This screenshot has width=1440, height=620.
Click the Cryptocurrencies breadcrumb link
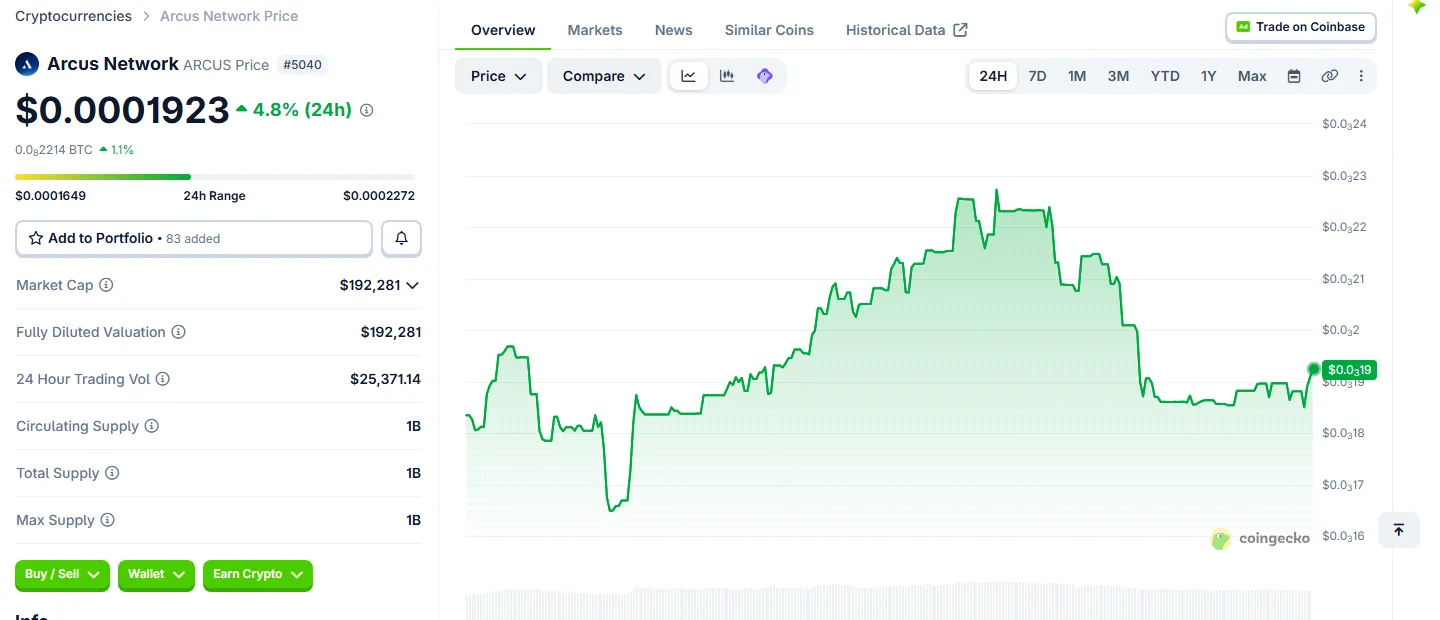click(73, 16)
